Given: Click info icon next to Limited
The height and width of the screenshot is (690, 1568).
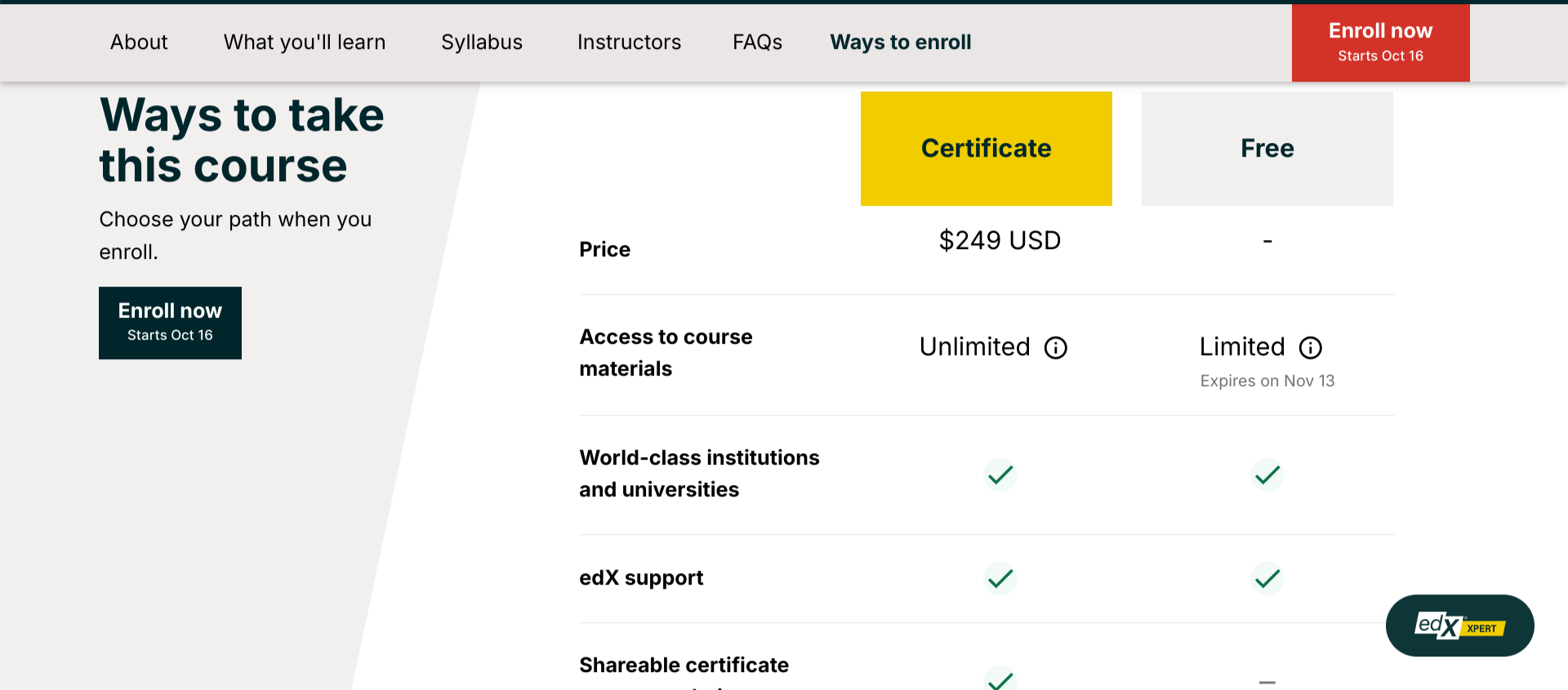Looking at the screenshot, I should click(1311, 348).
